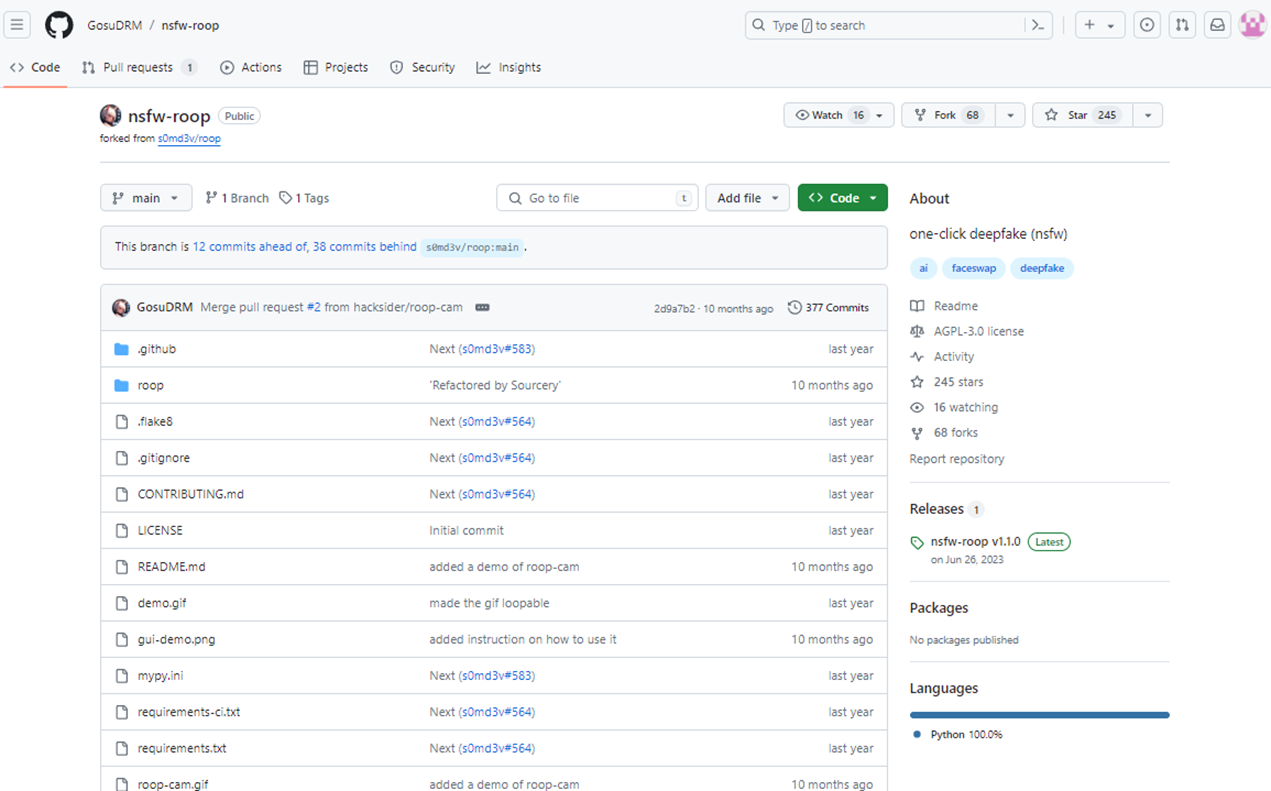Open the notifications inbox icon

pos(1217,25)
